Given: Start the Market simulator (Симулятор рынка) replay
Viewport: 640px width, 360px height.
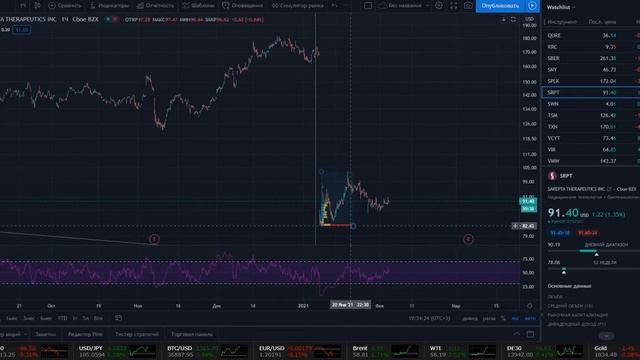Looking at the screenshot, I should pos(298,5).
